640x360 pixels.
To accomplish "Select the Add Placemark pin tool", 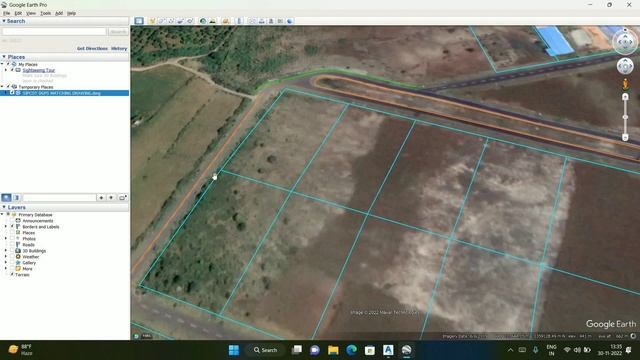I will pos(152,21).
